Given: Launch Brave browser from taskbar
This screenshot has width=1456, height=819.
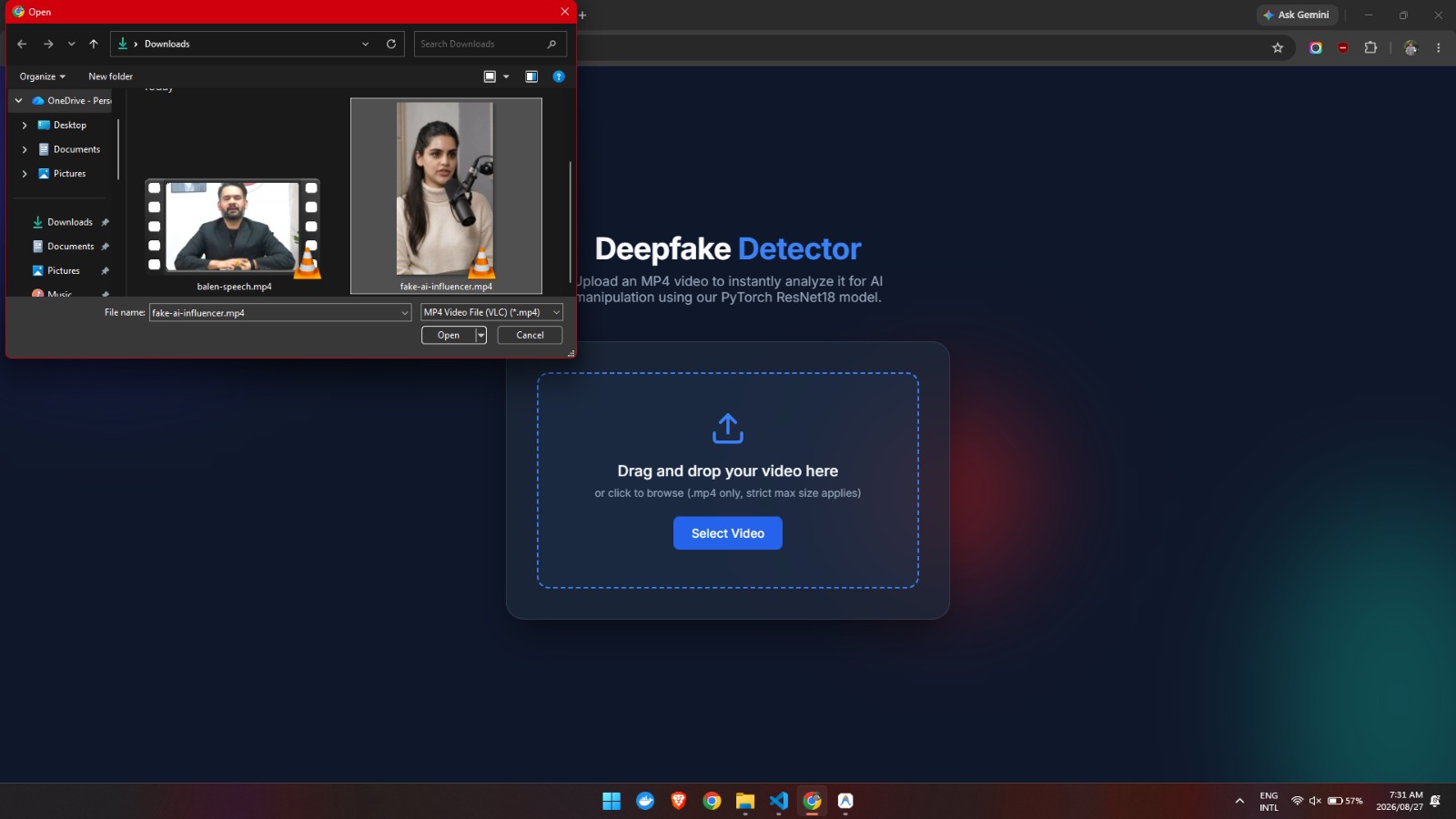Looking at the screenshot, I should point(679,801).
